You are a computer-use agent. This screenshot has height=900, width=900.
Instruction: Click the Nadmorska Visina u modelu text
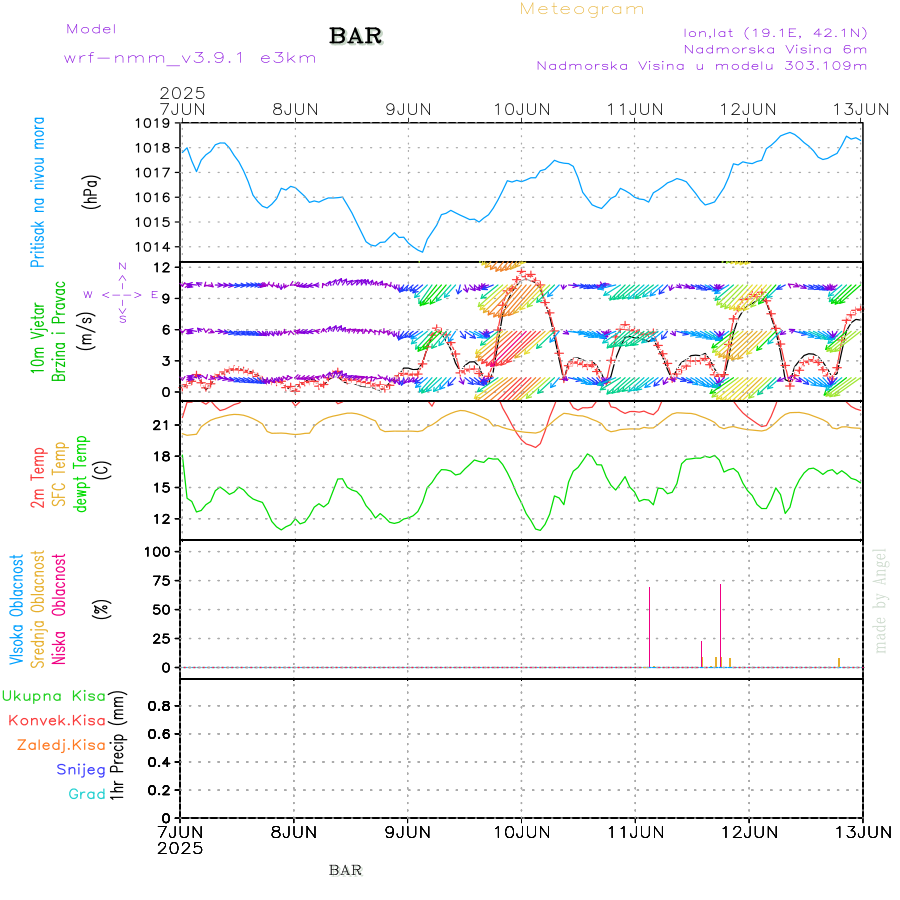point(701,65)
